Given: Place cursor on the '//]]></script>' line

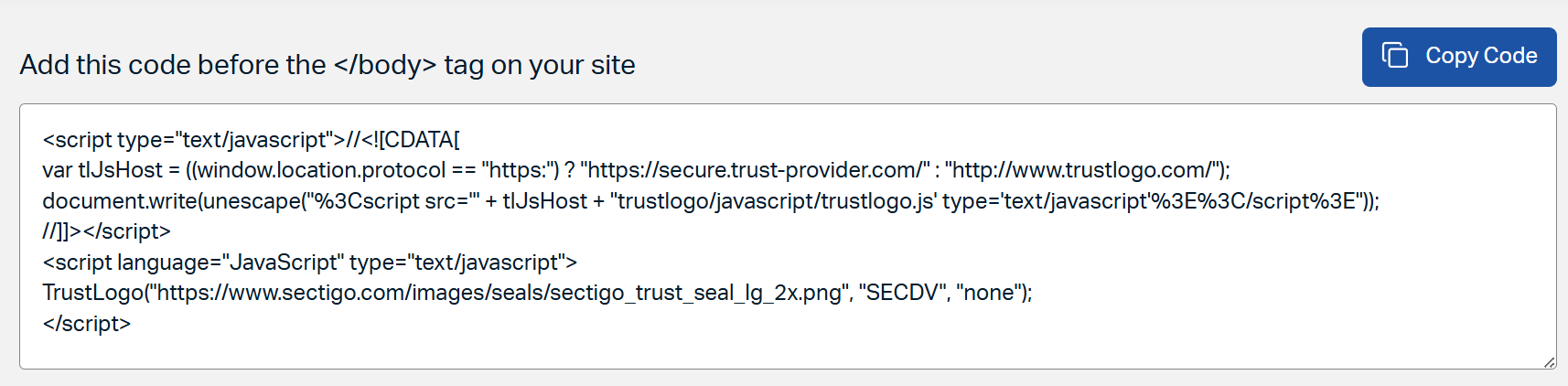Looking at the screenshot, I should (x=106, y=231).
